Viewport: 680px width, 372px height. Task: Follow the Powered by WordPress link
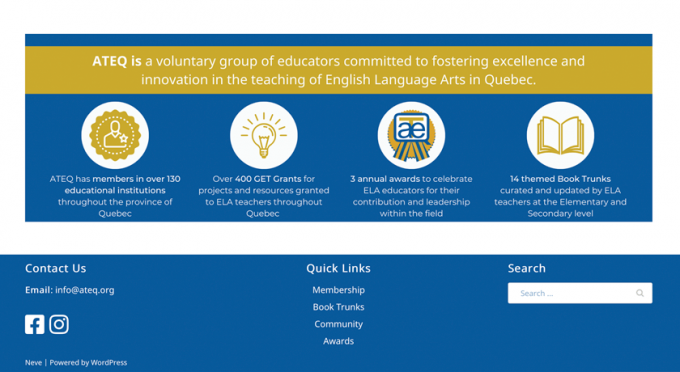(88, 362)
